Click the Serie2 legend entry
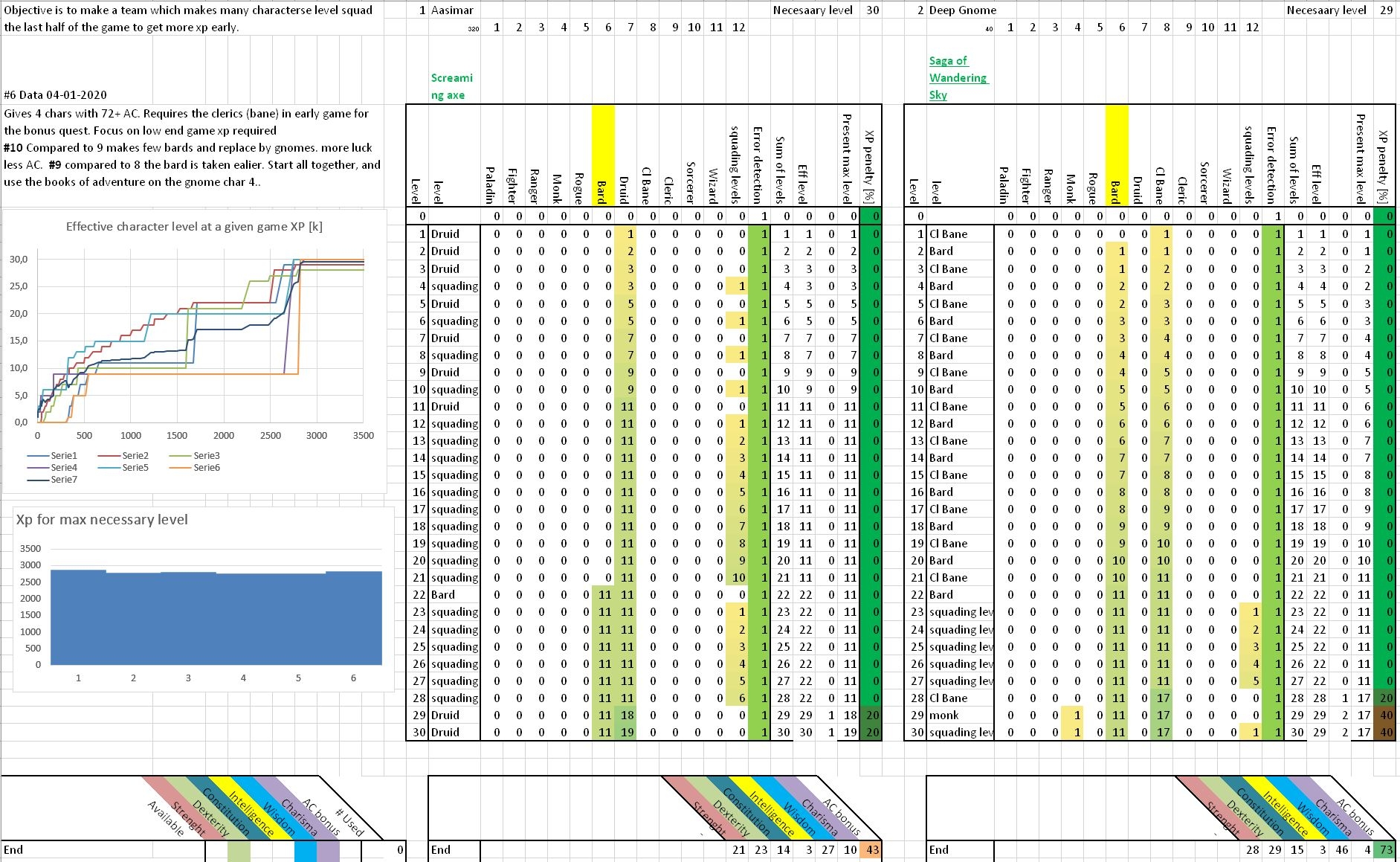1400x862 pixels. point(123,455)
